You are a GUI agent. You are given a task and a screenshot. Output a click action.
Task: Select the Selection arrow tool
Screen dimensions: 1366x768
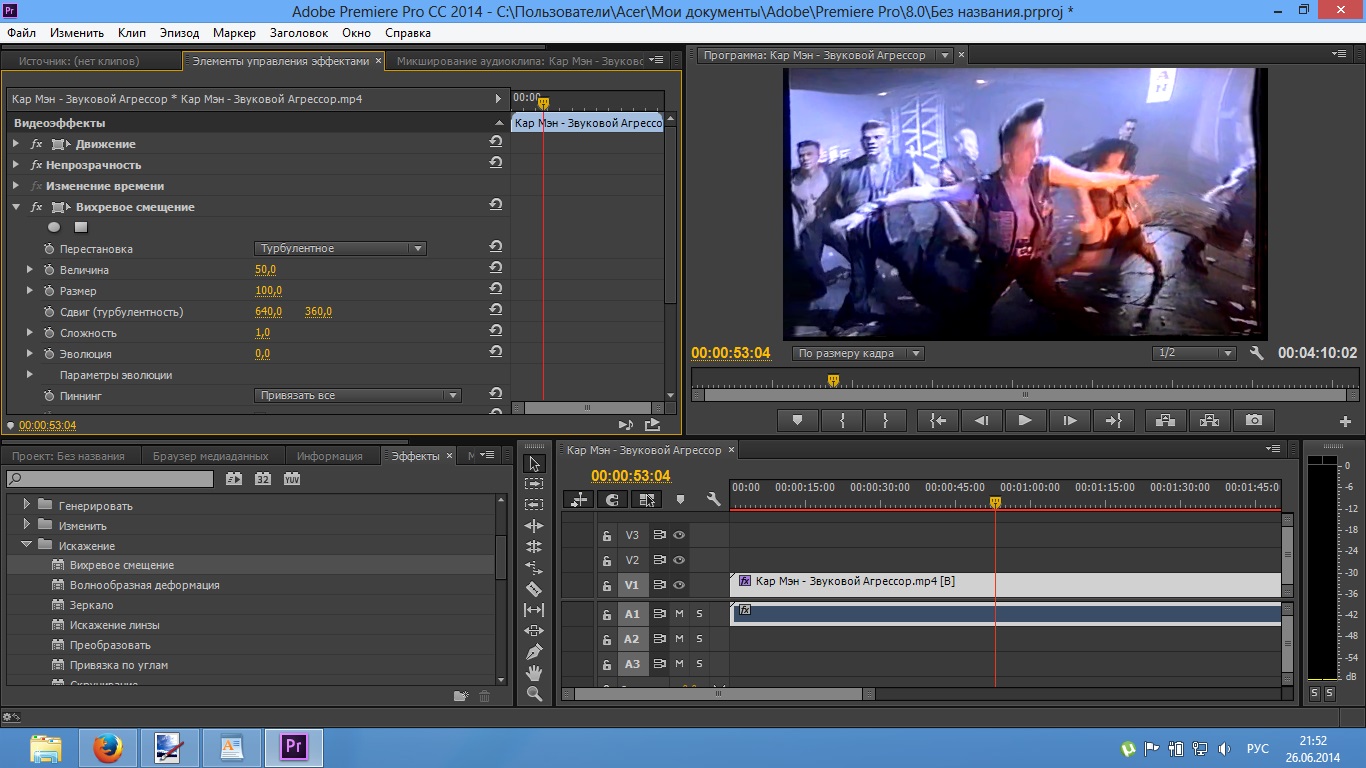[534, 463]
